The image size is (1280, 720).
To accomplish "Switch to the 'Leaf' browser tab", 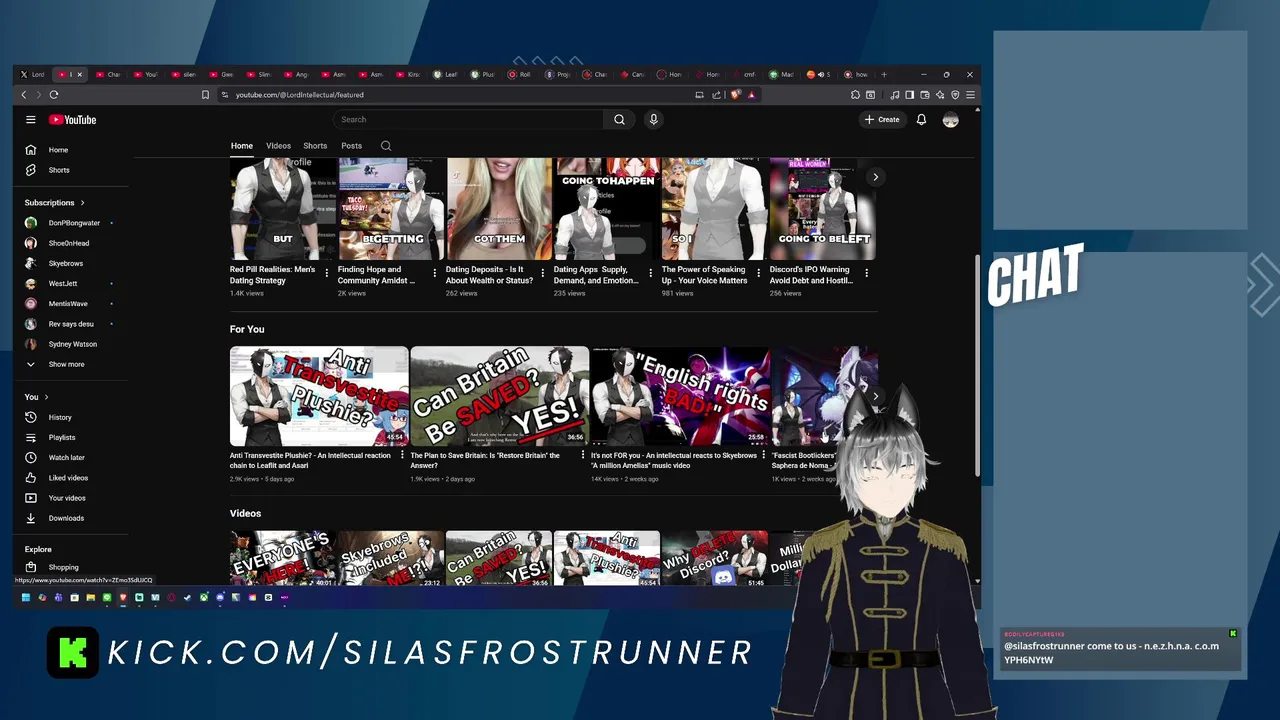I will (446, 74).
